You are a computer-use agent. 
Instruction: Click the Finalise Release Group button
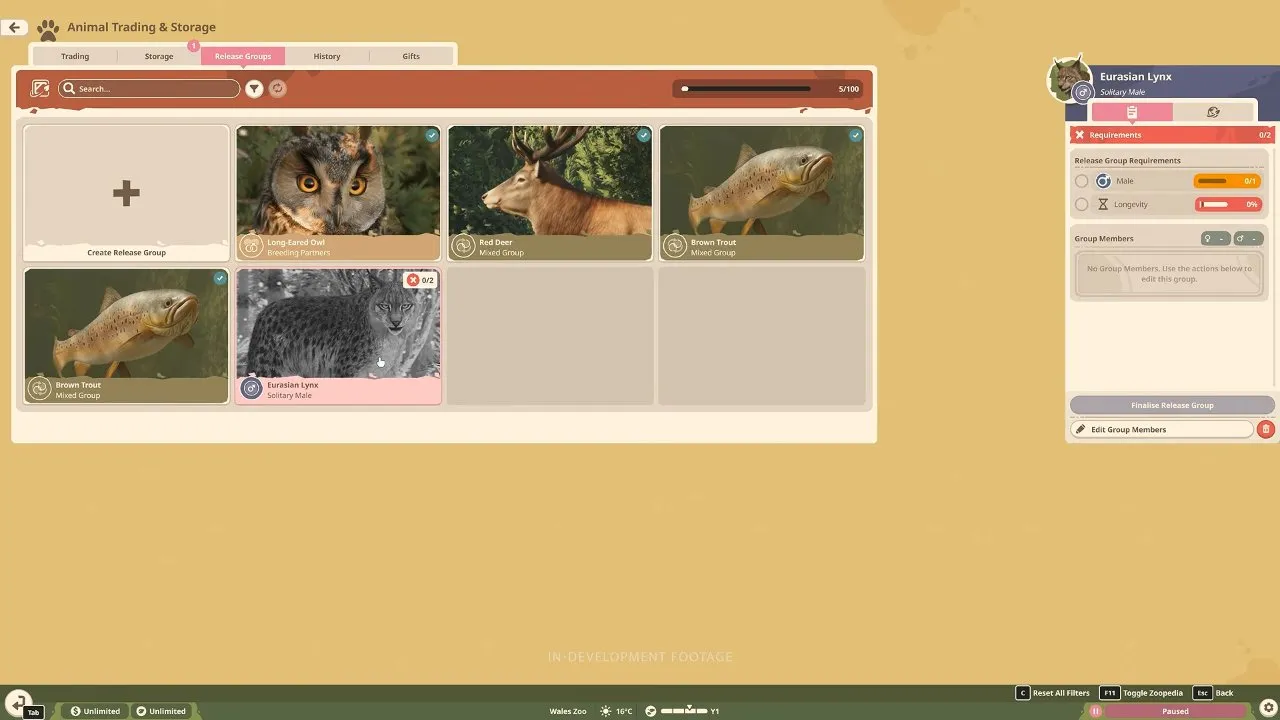pyautogui.click(x=1172, y=405)
